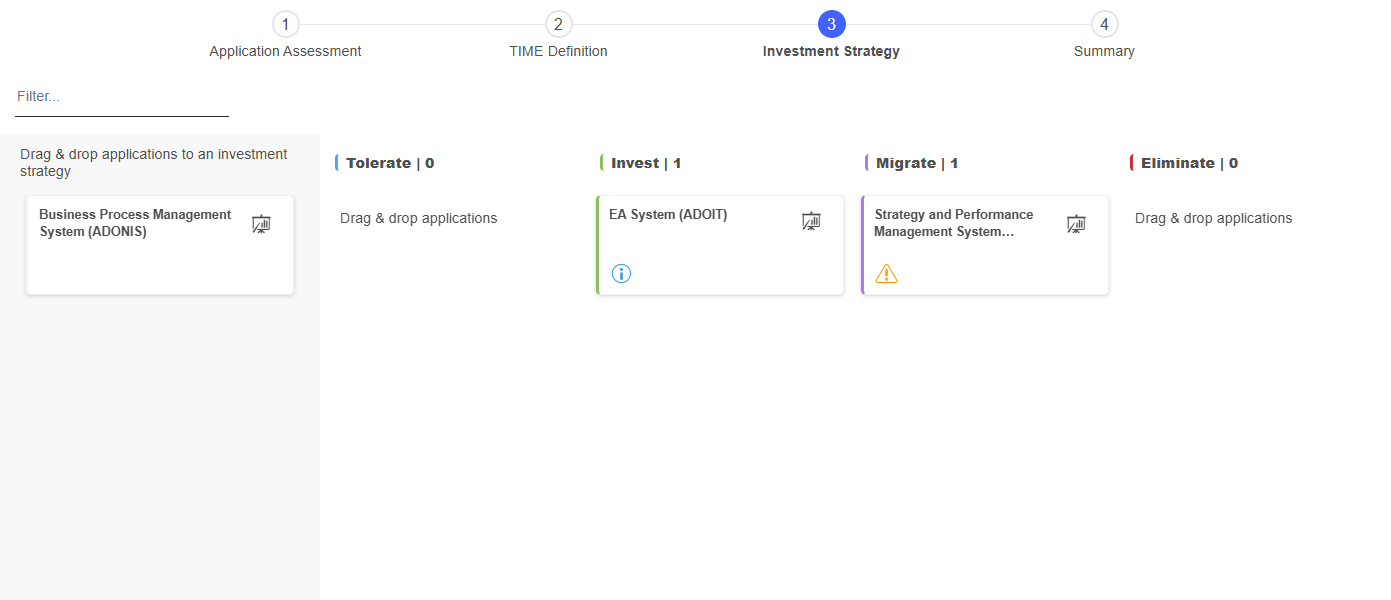Click the step 1 number circle
Image resolution: width=1391 pixels, height=600 pixels.
point(285,24)
